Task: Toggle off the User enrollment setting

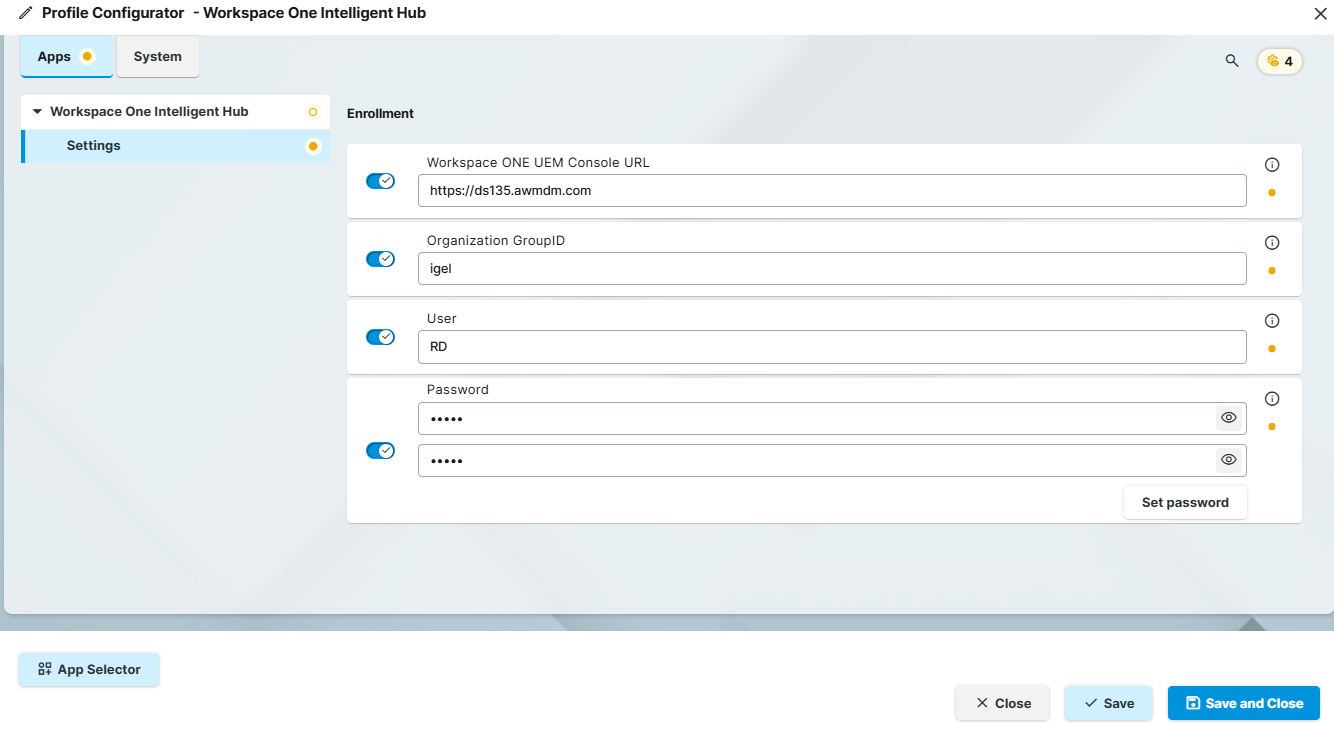Action: (380, 336)
